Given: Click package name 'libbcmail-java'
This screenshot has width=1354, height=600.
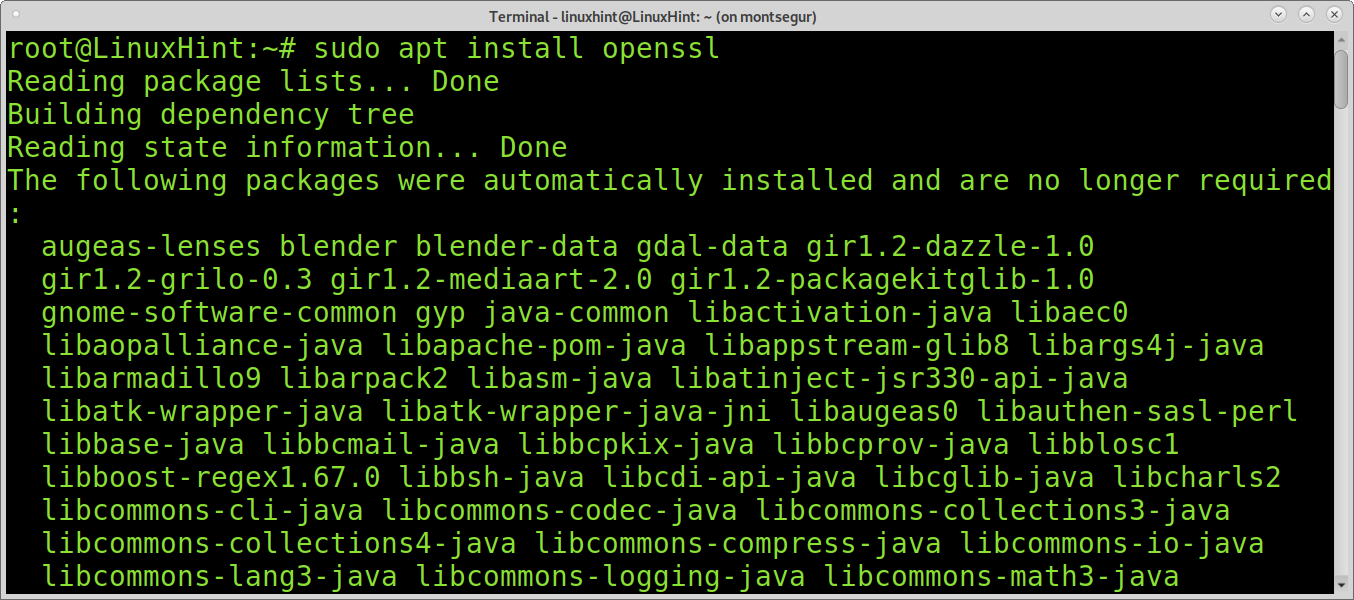Looking at the screenshot, I should [380, 444].
